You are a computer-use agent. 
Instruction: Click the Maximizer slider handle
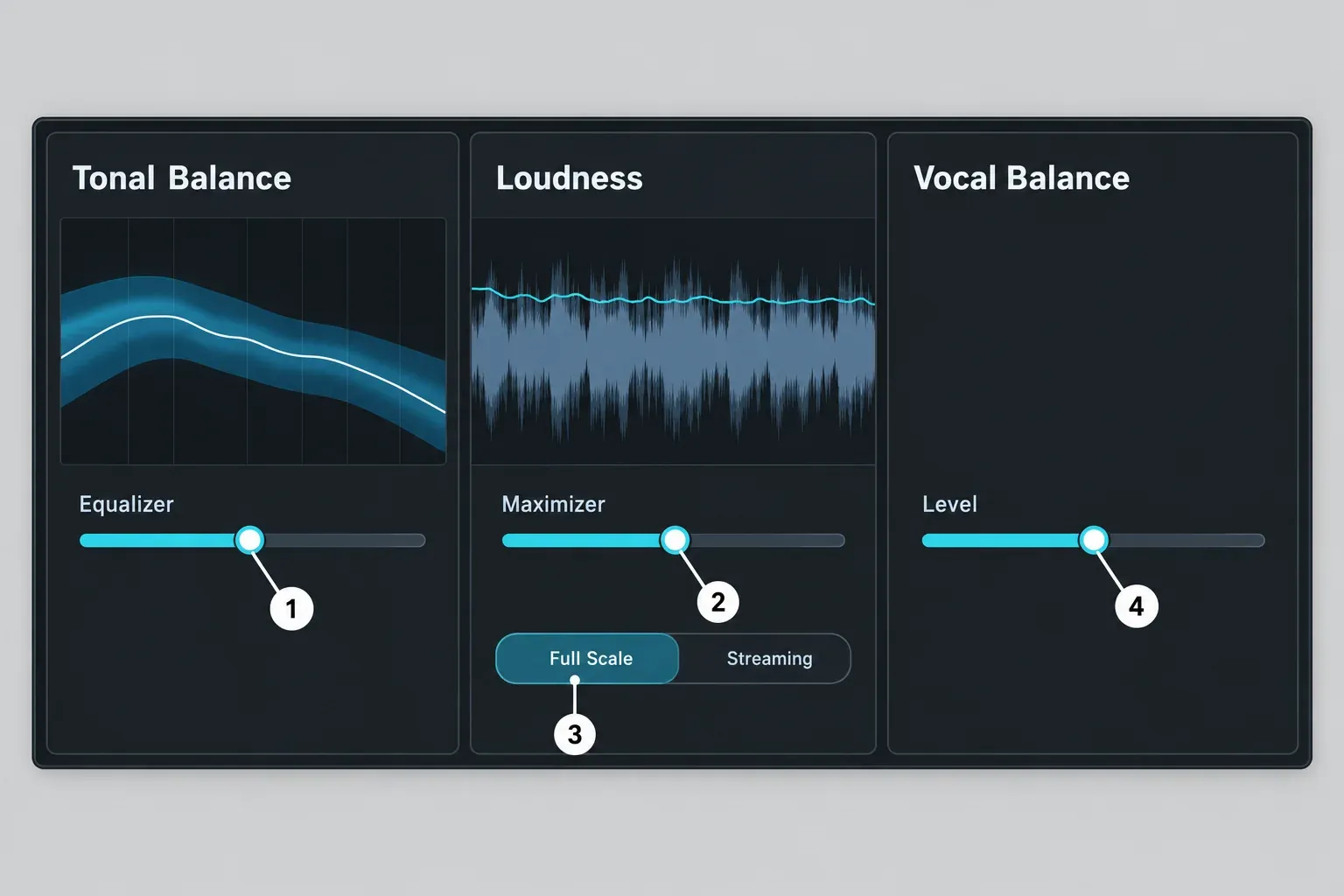pyautogui.click(x=675, y=540)
